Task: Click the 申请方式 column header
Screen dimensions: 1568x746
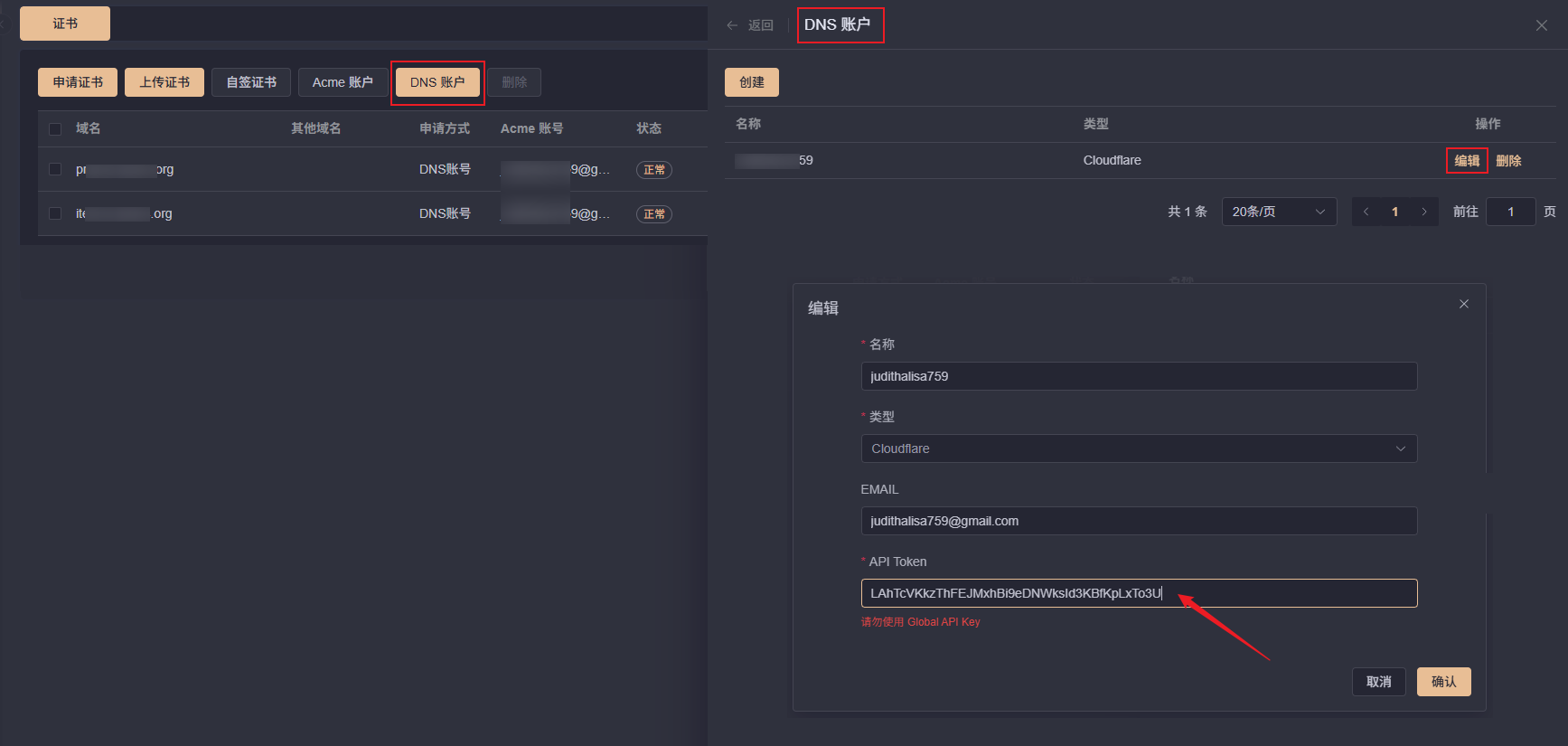Action: 445,128
